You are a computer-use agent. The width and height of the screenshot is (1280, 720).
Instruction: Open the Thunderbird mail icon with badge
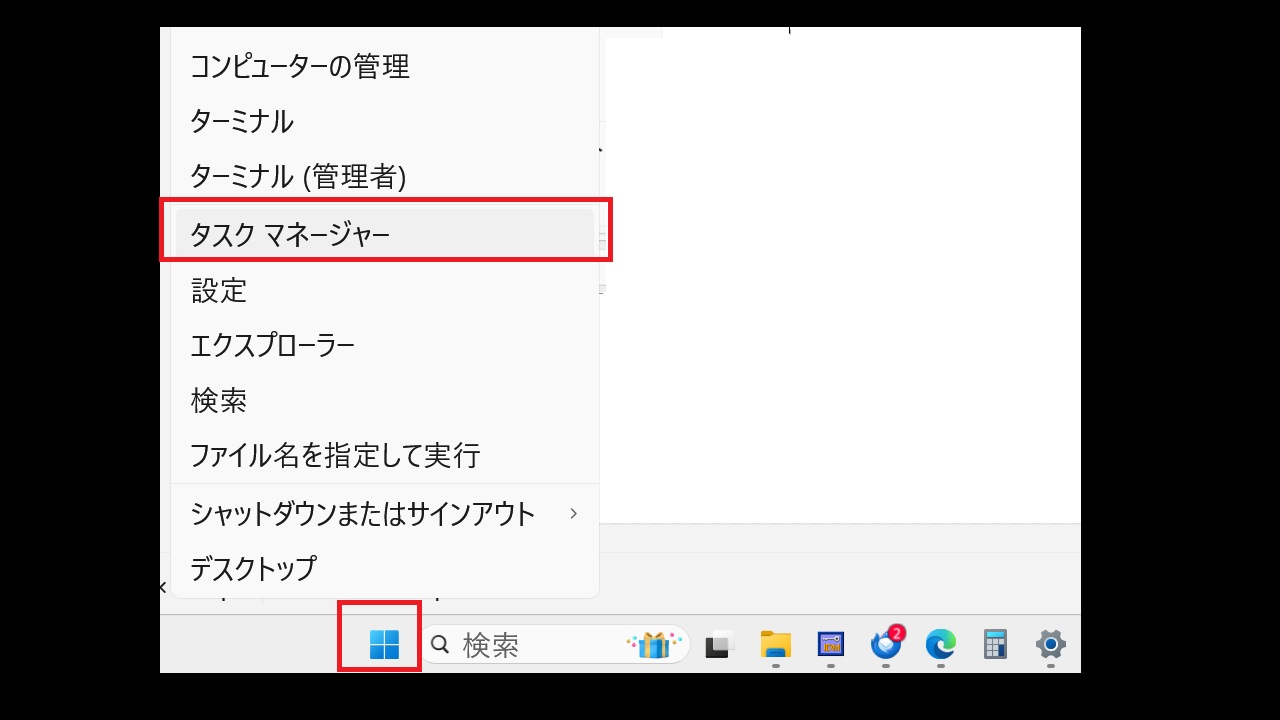(x=886, y=643)
